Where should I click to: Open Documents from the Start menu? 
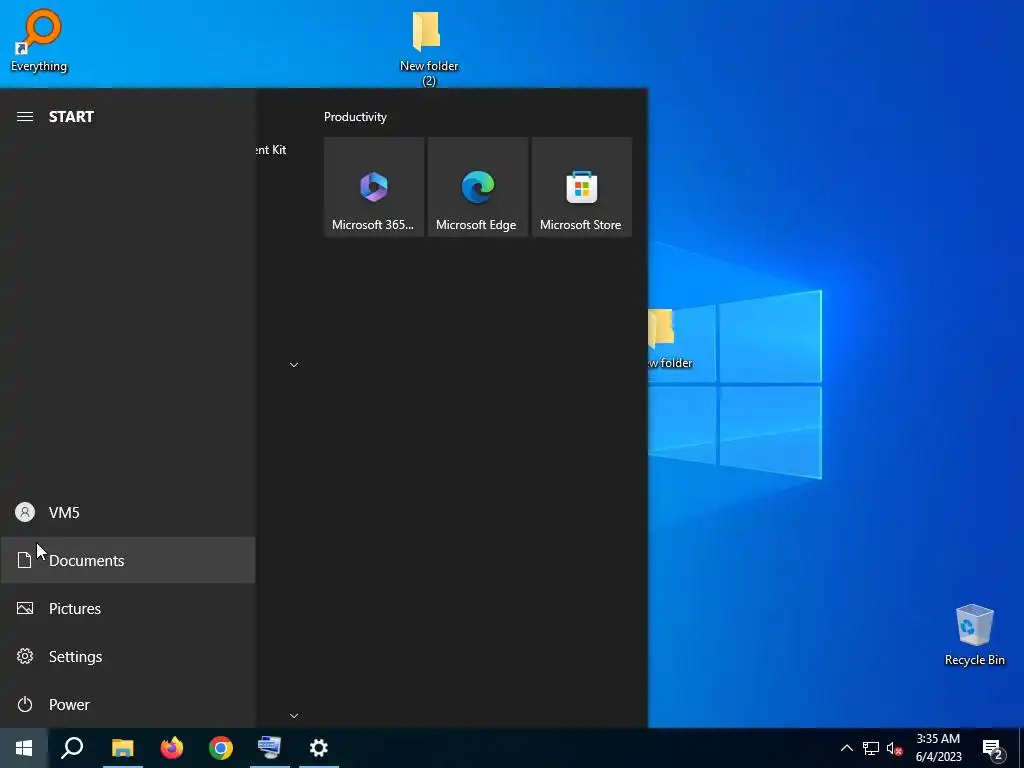click(x=128, y=560)
